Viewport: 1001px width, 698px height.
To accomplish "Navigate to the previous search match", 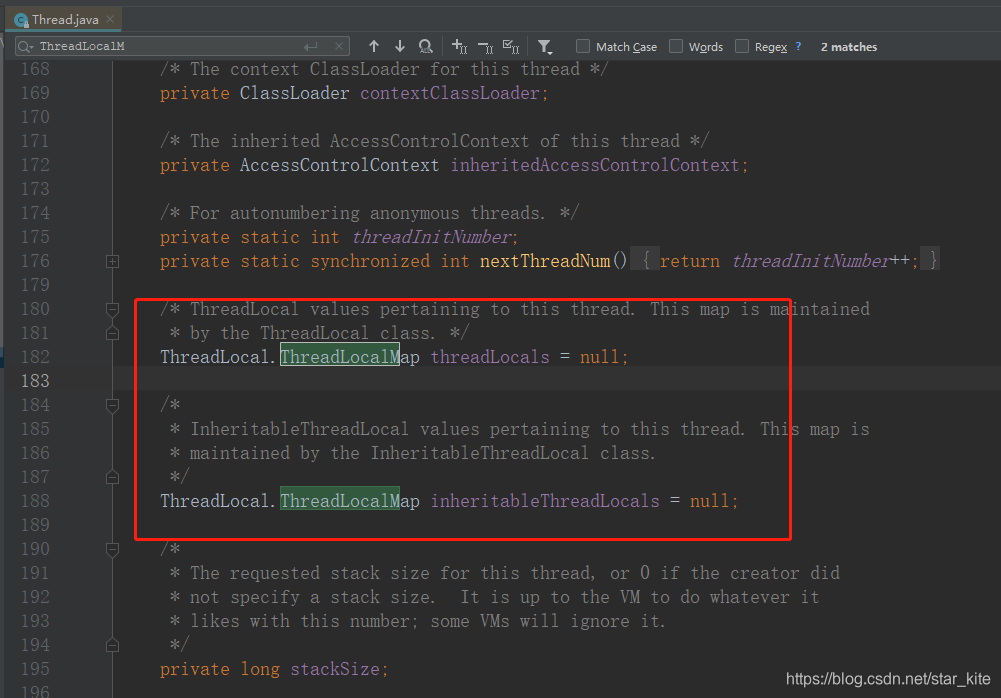I will click(x=373, y=46).
